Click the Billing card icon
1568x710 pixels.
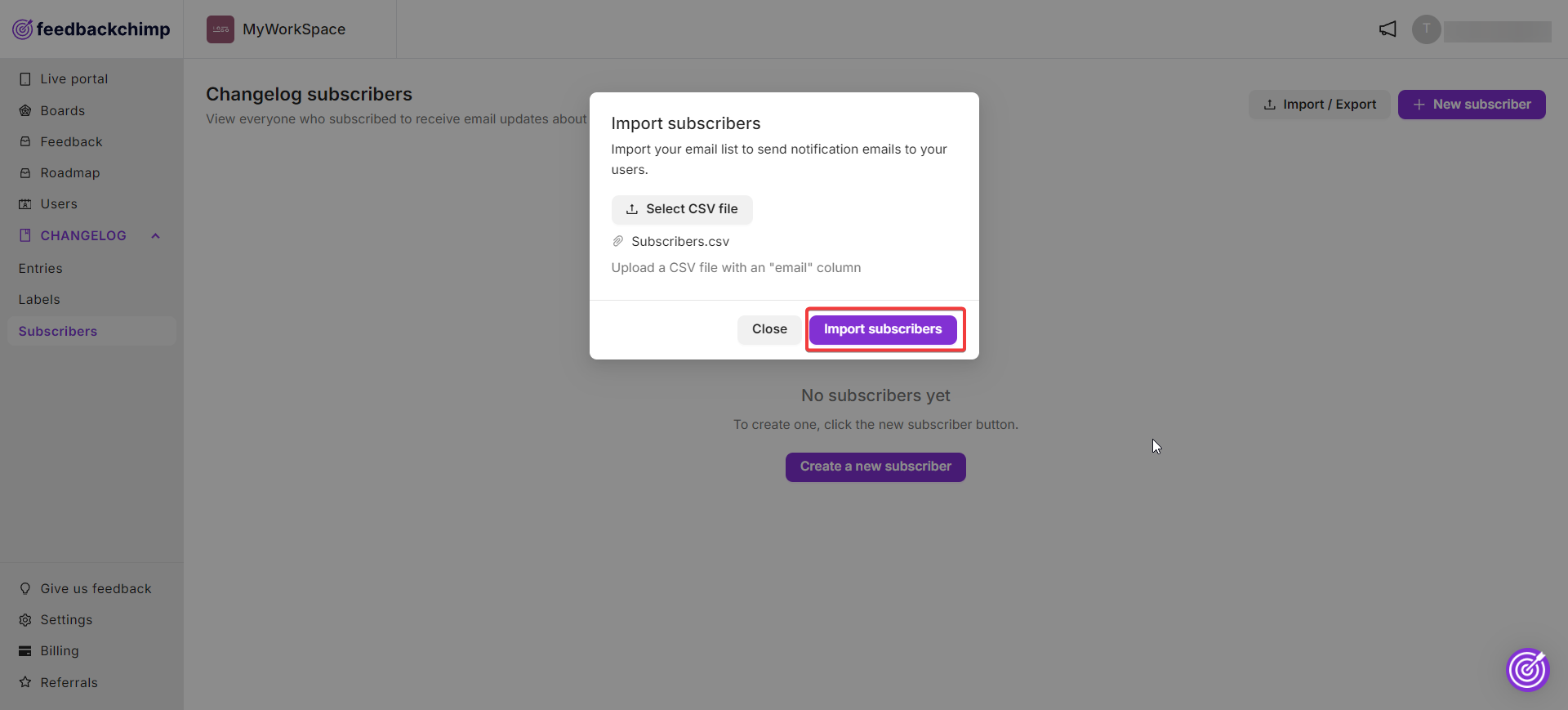tap(25, 651)
